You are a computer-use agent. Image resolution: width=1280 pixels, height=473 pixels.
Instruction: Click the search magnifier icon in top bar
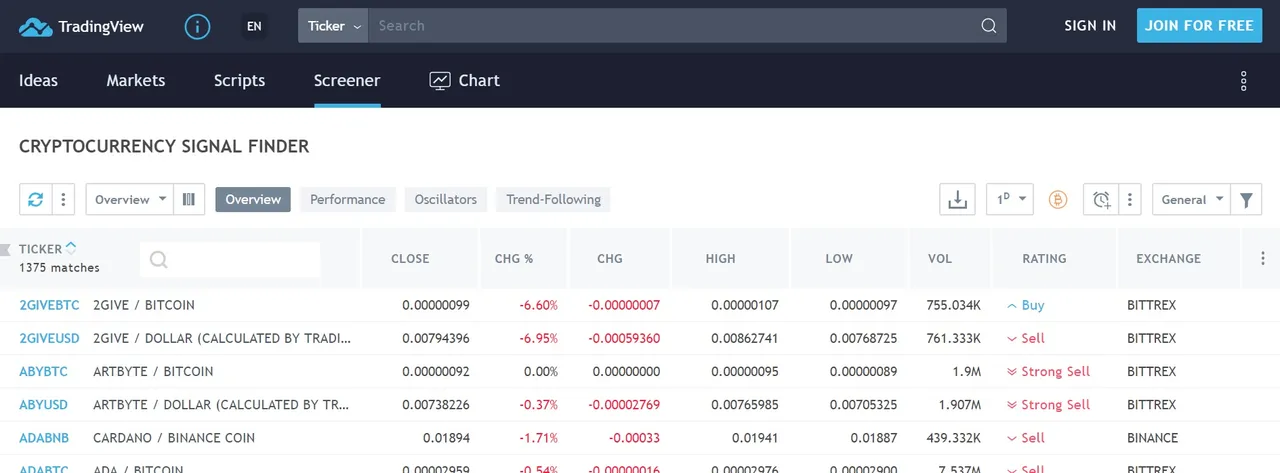click(988, 26)
